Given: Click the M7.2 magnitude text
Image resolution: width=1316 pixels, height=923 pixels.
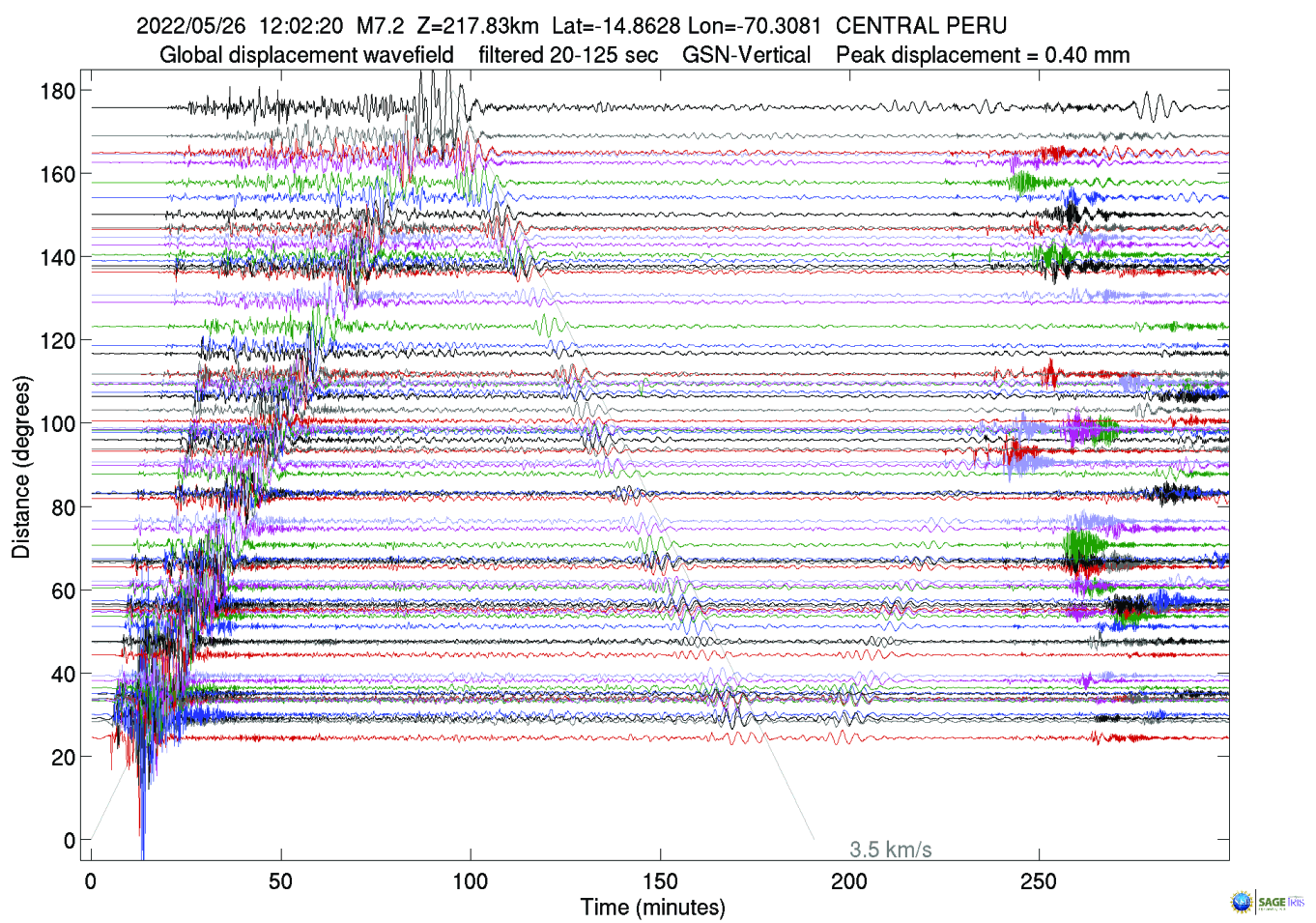Looking at the screenshot, I should click(x=380, y=26).
